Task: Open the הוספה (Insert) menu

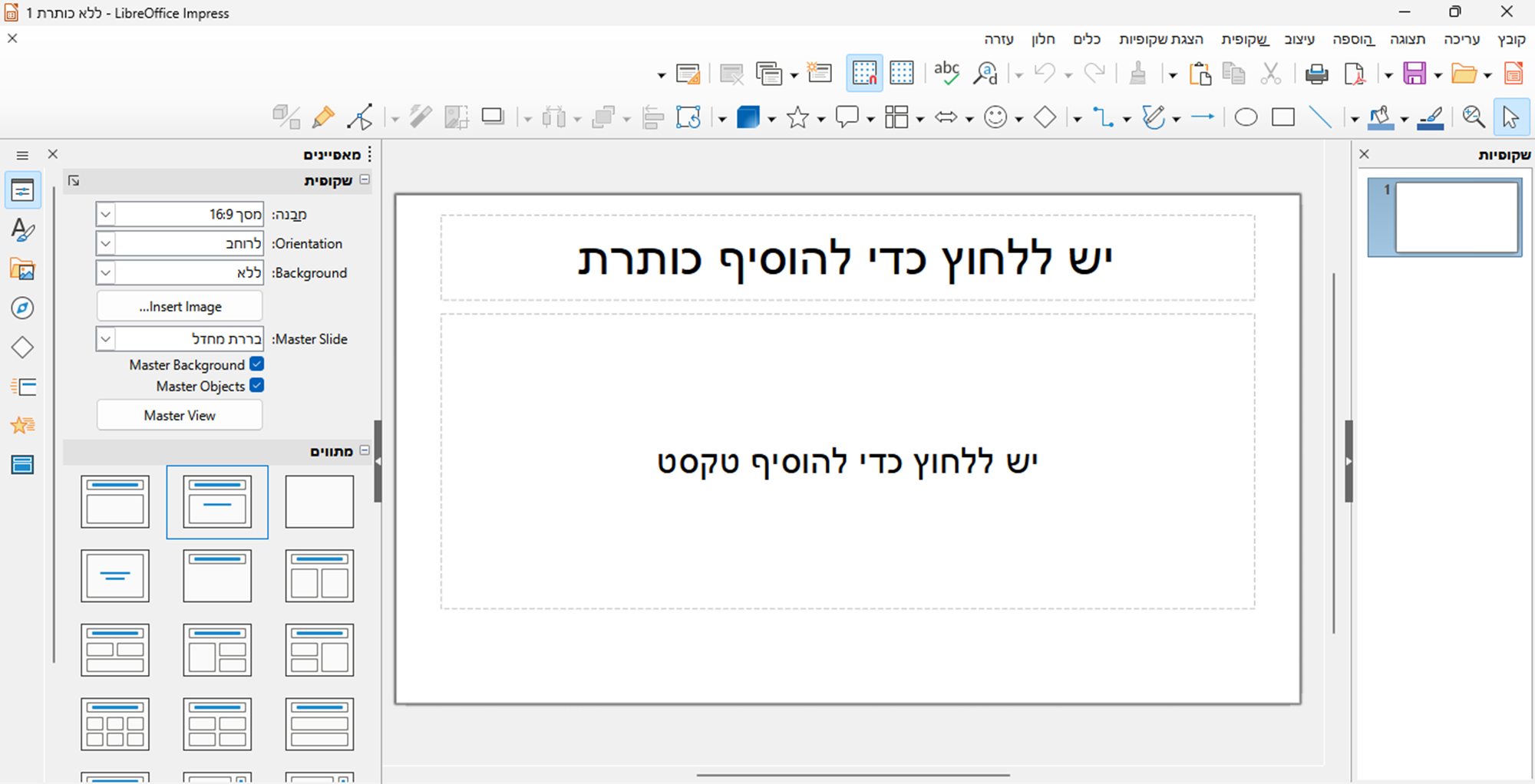Action: 1353,39
